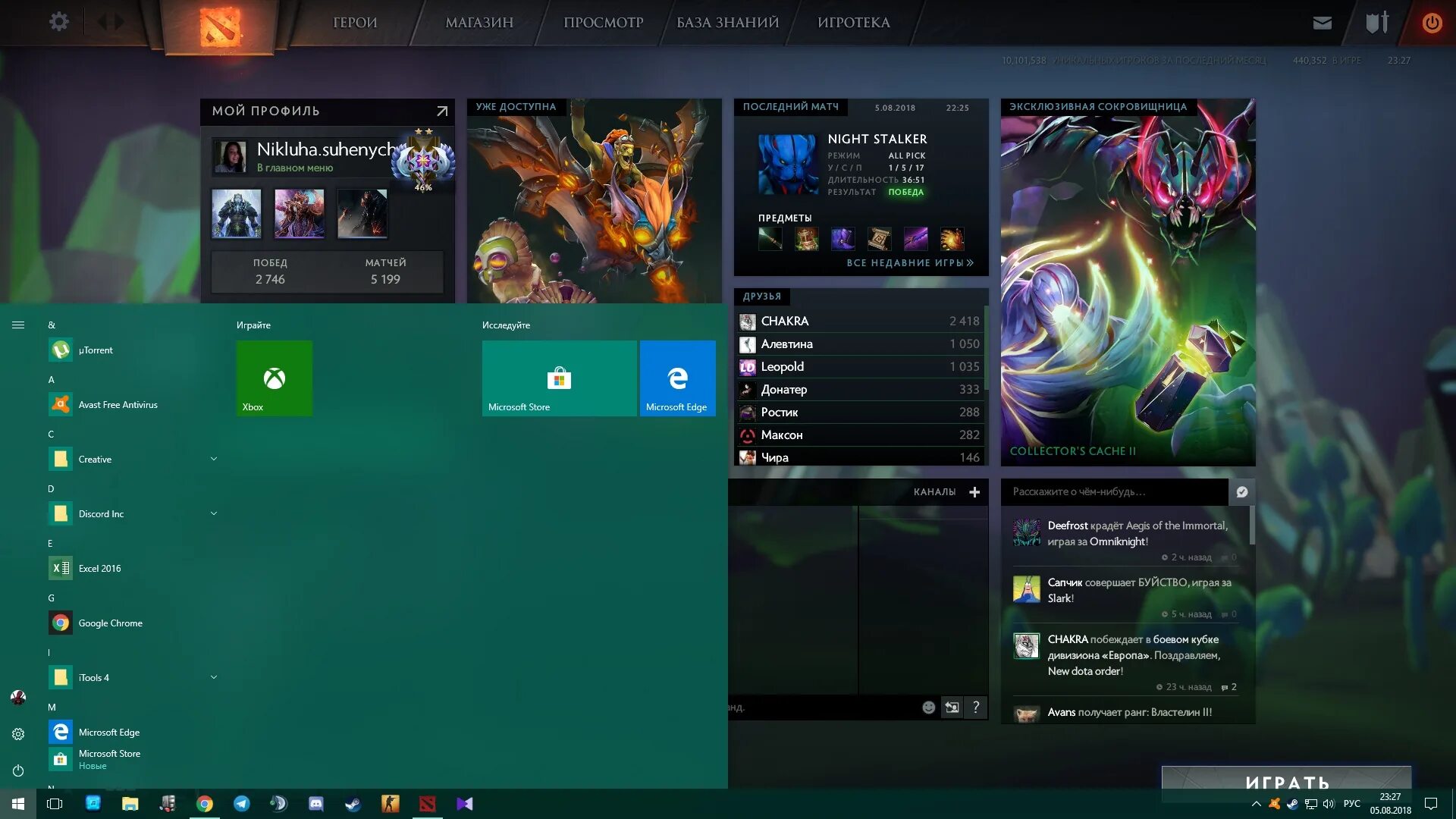Click the chat help question mark icon

click(976, 708)
